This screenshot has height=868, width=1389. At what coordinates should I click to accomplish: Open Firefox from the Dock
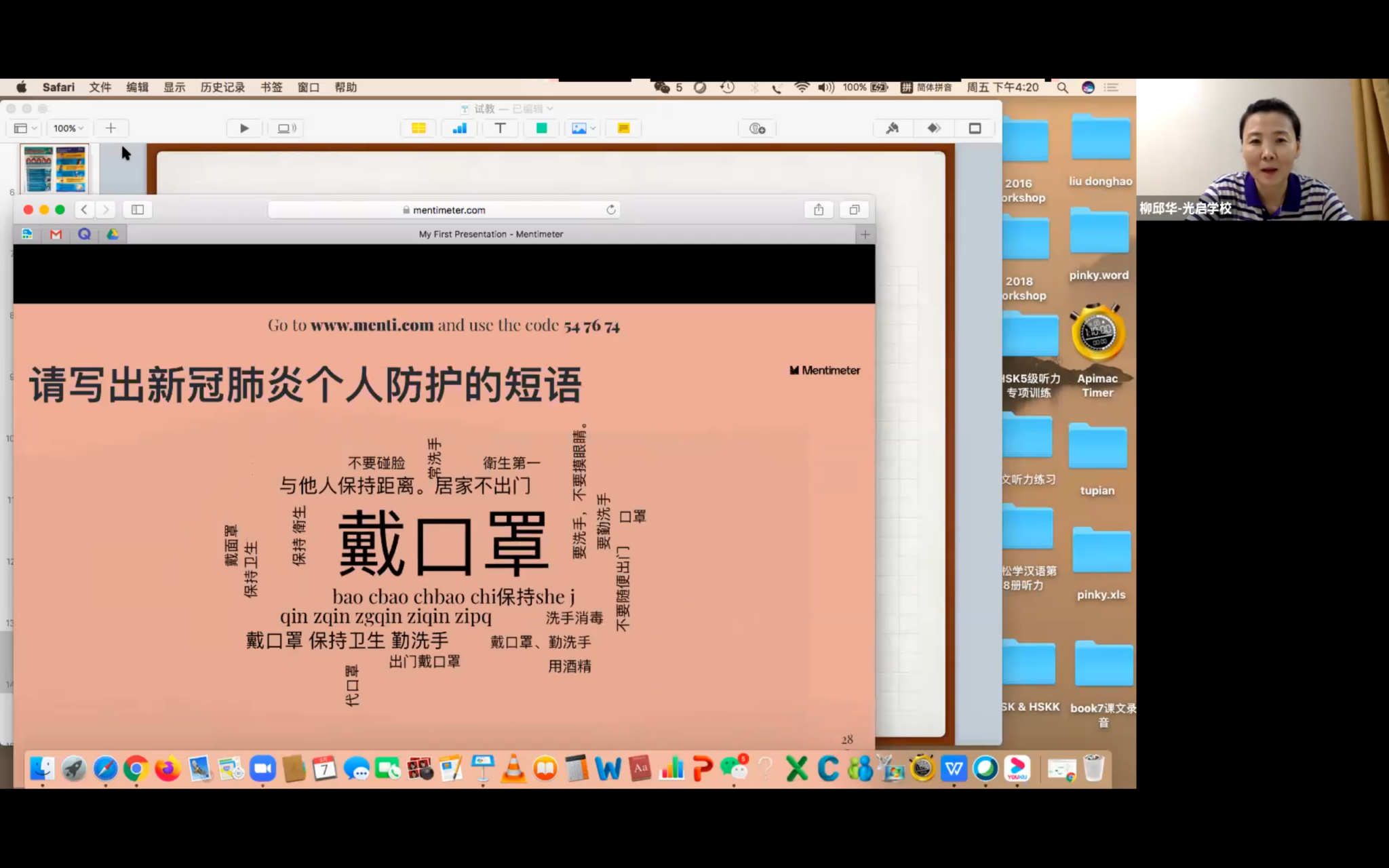pyautogui.click(x=168, y=768)
